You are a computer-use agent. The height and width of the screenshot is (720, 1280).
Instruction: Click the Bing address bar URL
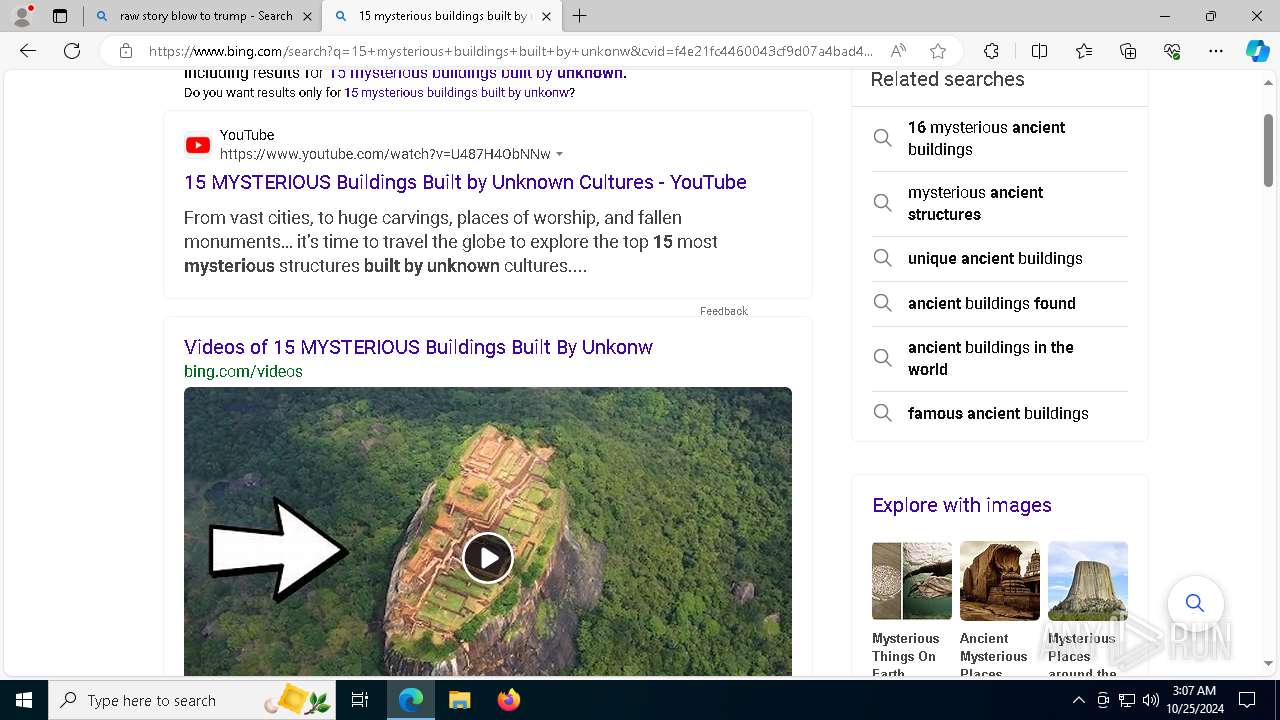(510, 51)
